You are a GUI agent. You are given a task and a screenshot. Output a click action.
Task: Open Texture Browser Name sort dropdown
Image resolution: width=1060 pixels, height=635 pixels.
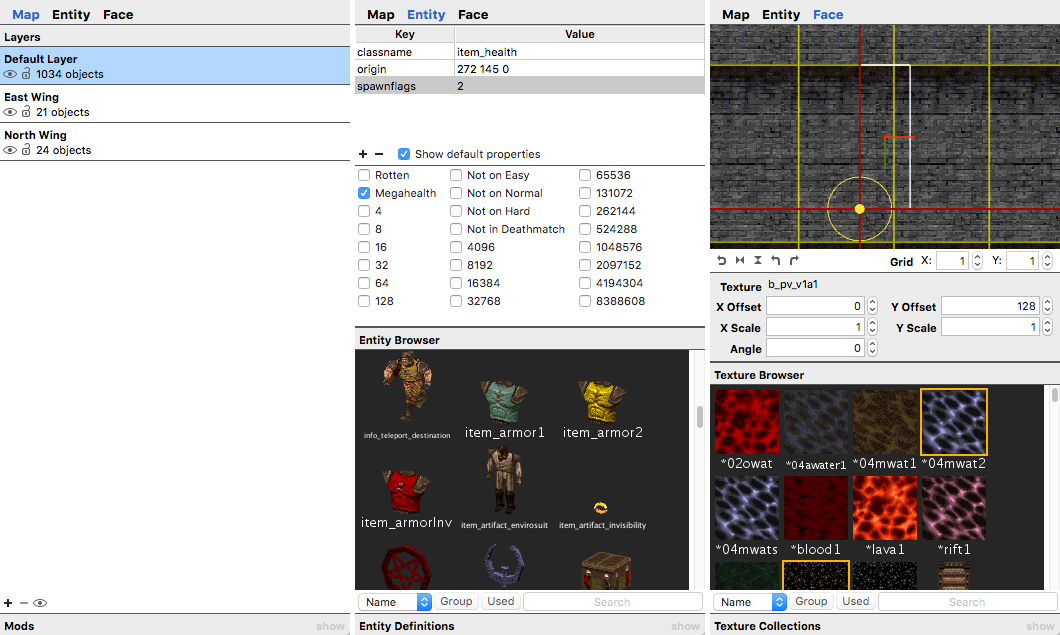[750, 602]
